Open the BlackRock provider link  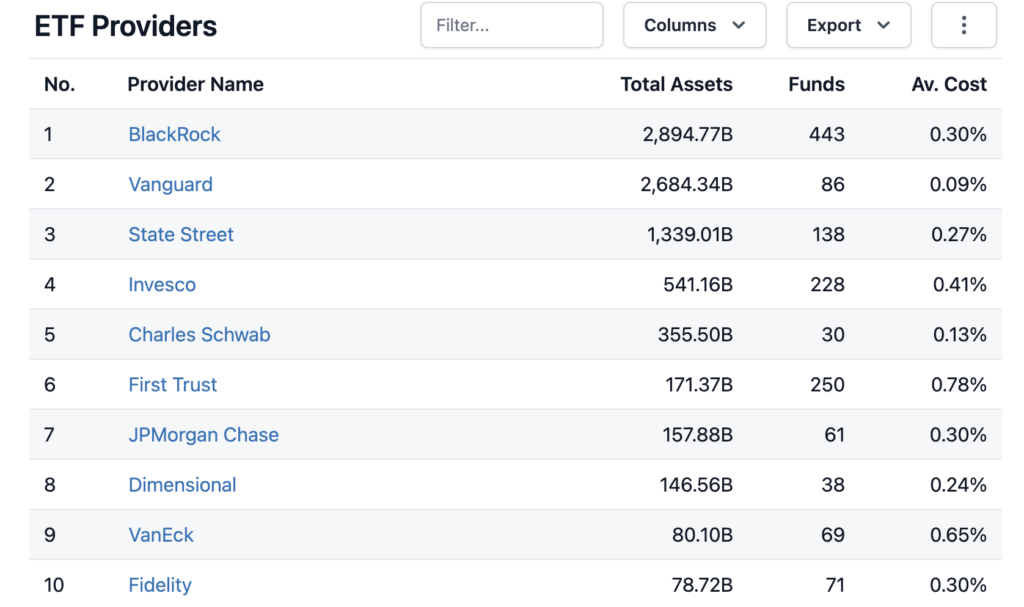coord(174,134)
